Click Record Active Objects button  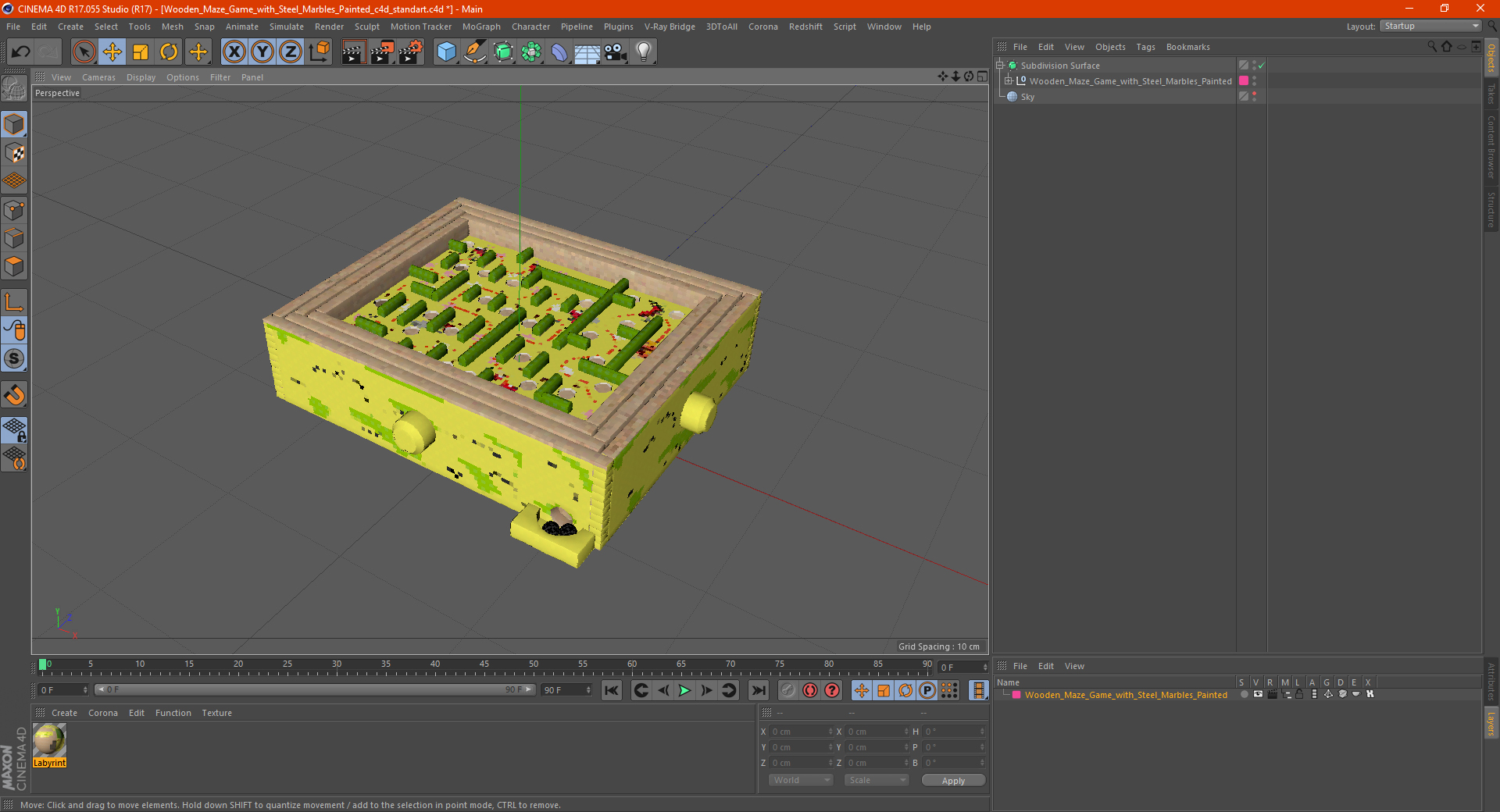(x=788, y=690)
